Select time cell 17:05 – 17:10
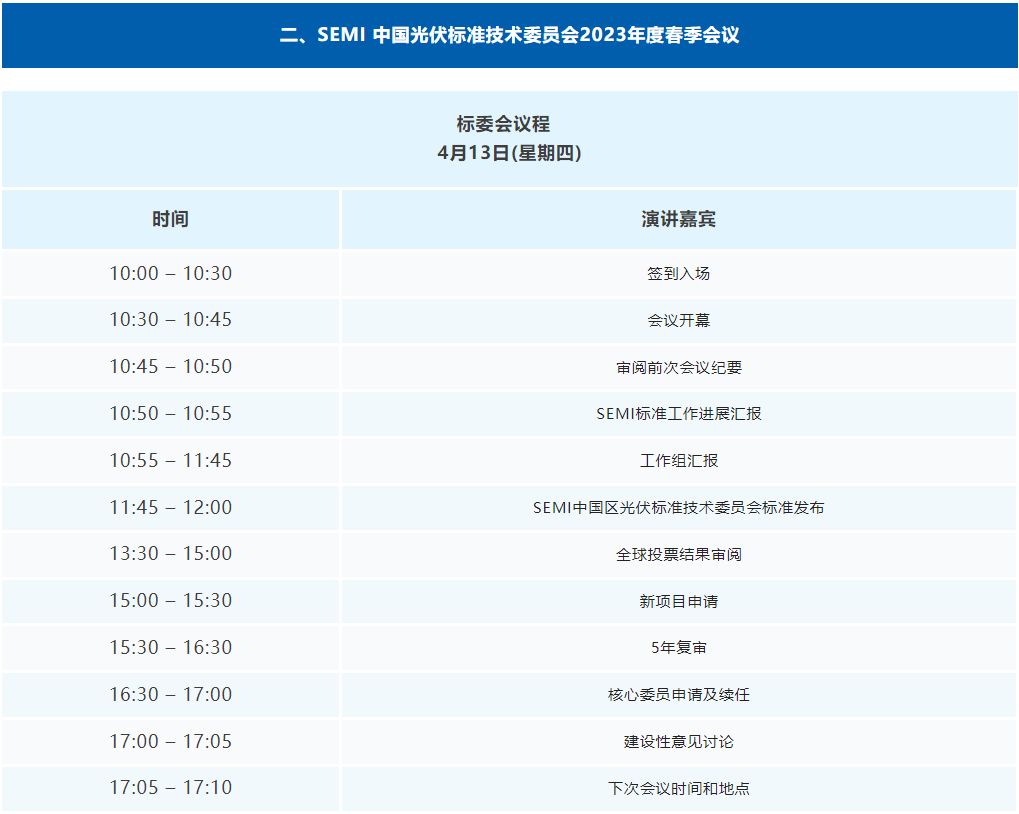This screenshot has height=814, width=1019. pyautogui.click(x=170, y=788)
